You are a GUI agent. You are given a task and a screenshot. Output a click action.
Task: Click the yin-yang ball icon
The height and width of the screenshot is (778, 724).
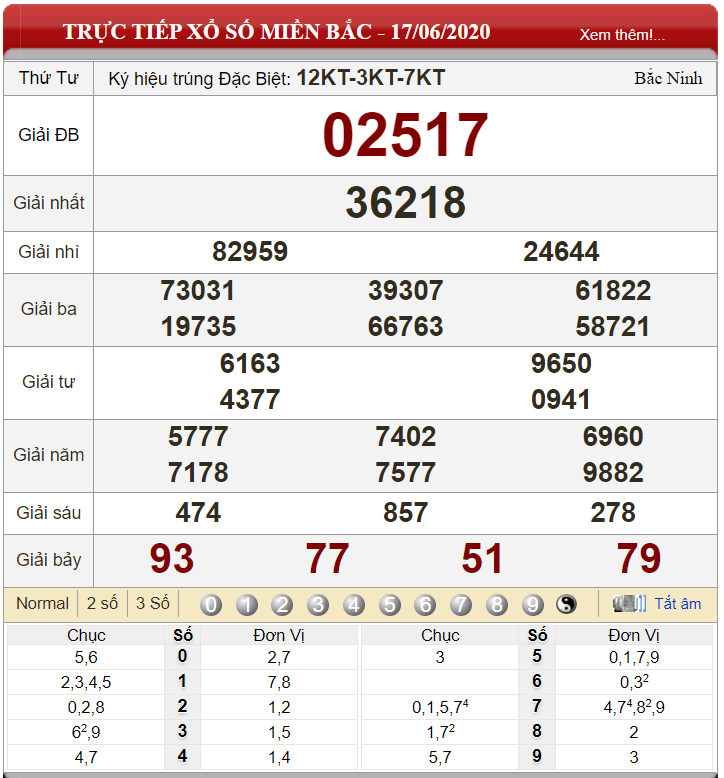[x=566, y=604]
